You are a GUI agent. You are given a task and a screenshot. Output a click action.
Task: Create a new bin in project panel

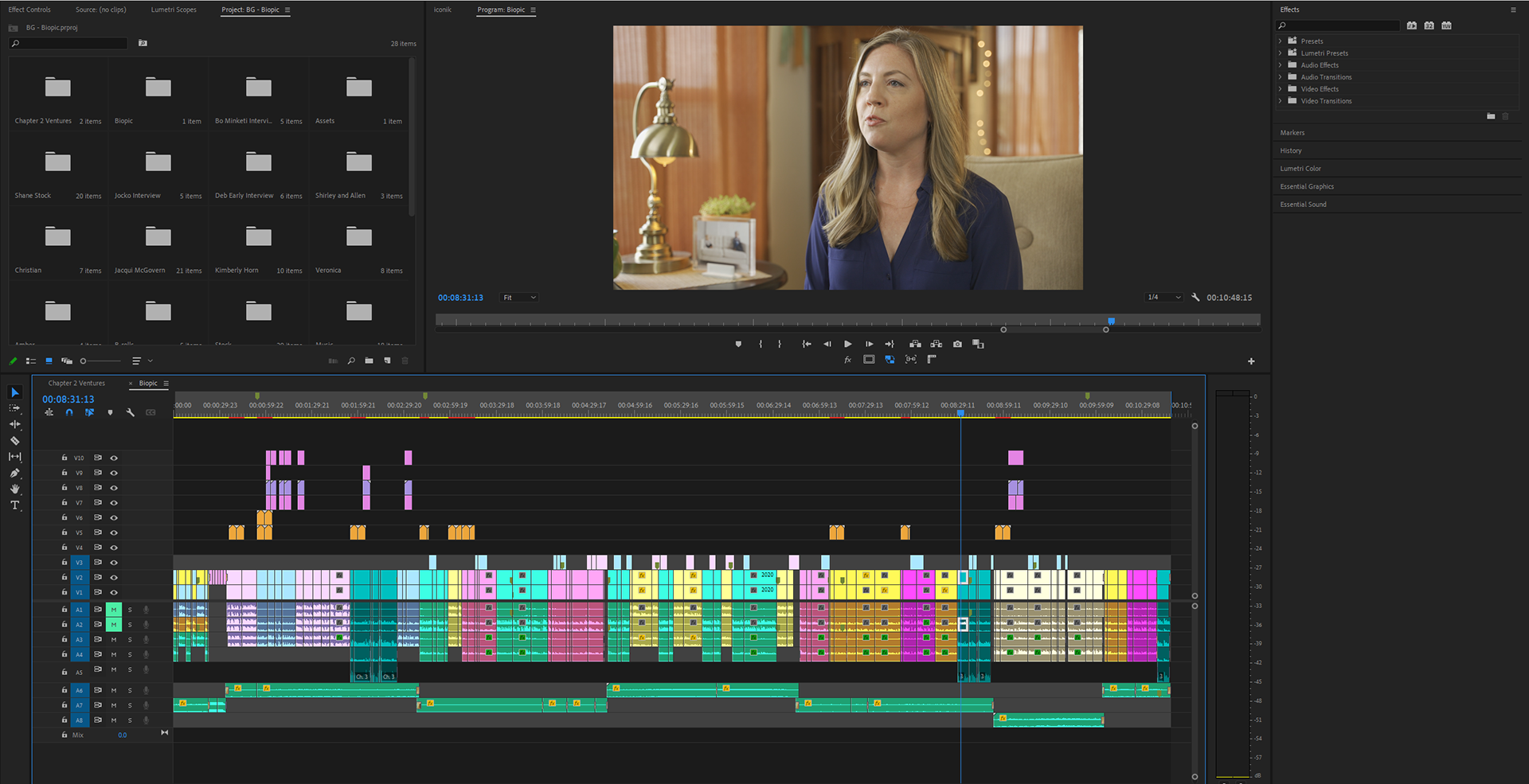click(369, 361)
